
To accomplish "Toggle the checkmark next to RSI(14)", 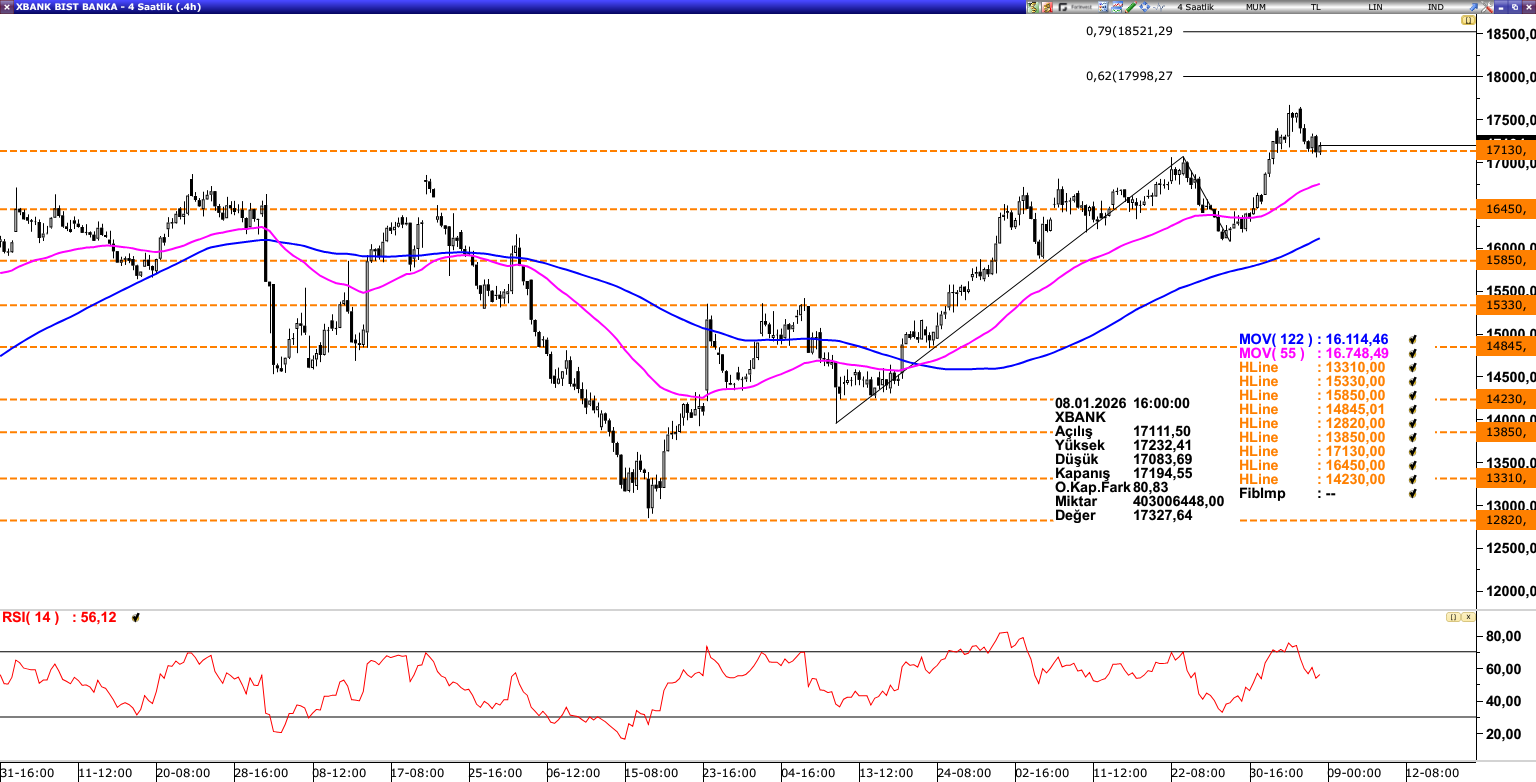I will point(136,618).
